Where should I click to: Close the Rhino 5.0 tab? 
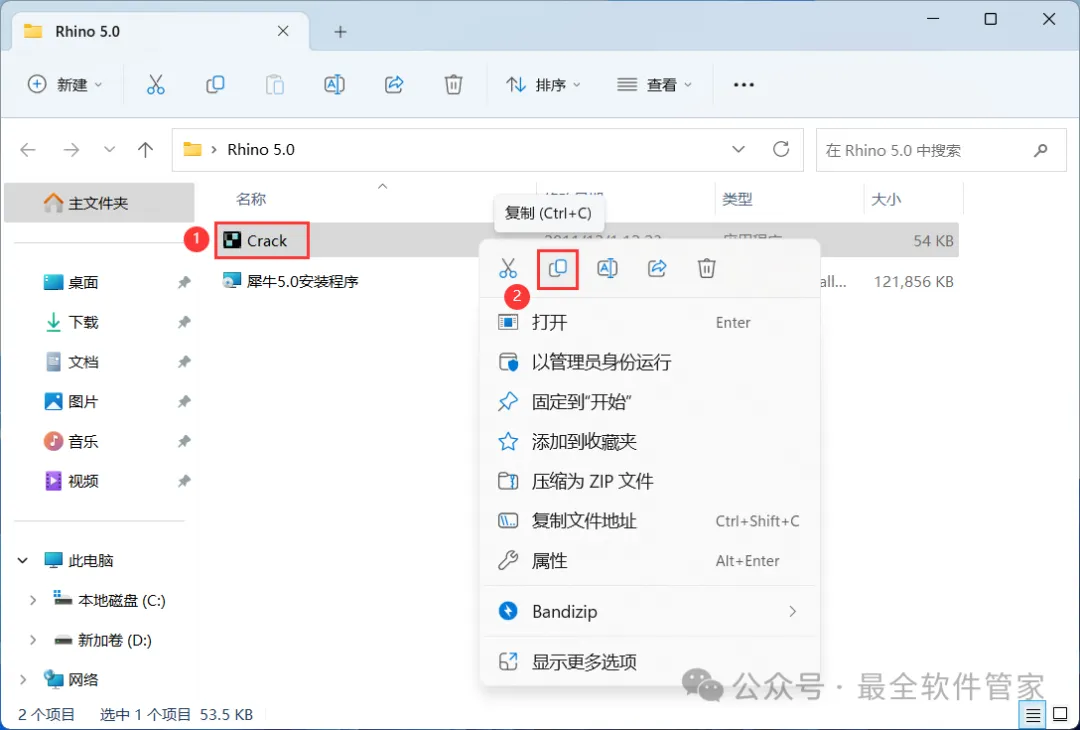click(x=283, y=32)
